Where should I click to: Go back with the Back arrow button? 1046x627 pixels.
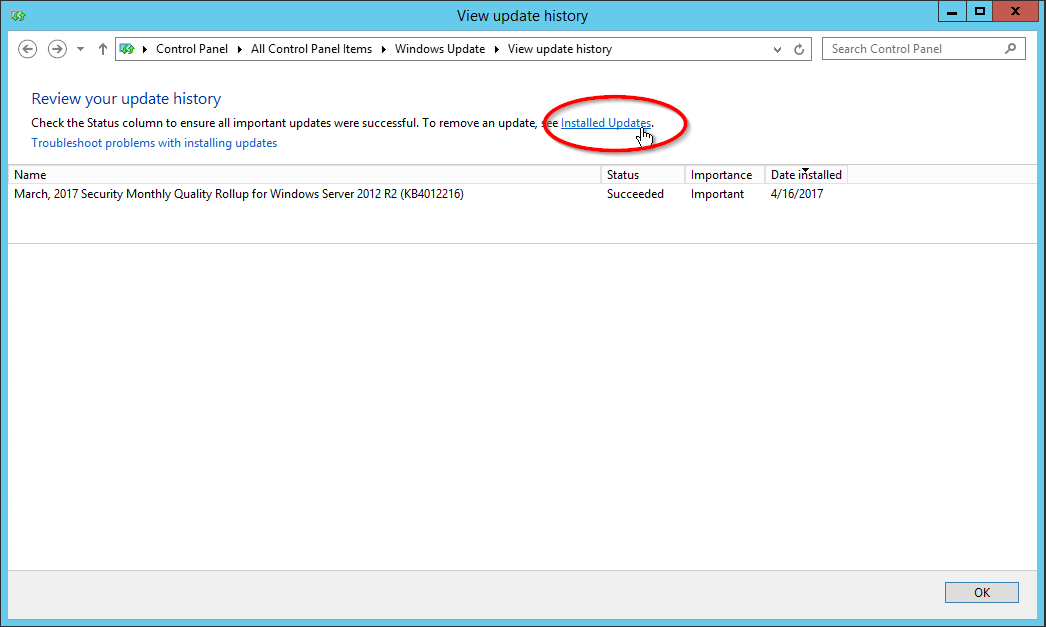(27, 49)
